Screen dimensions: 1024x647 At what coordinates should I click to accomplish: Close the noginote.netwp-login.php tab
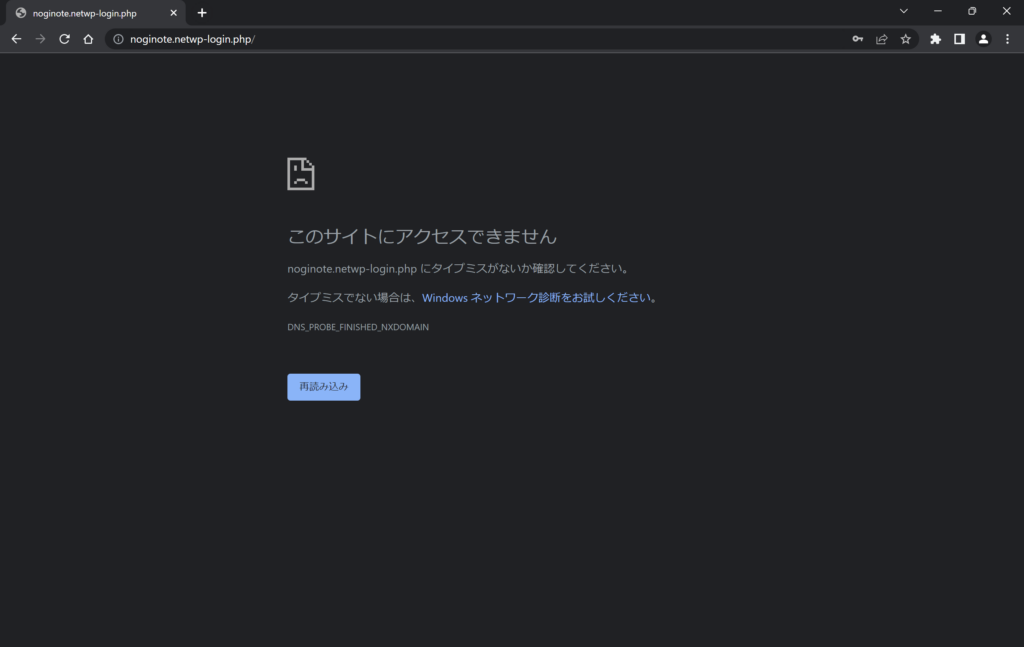click(x=173, y=13)
